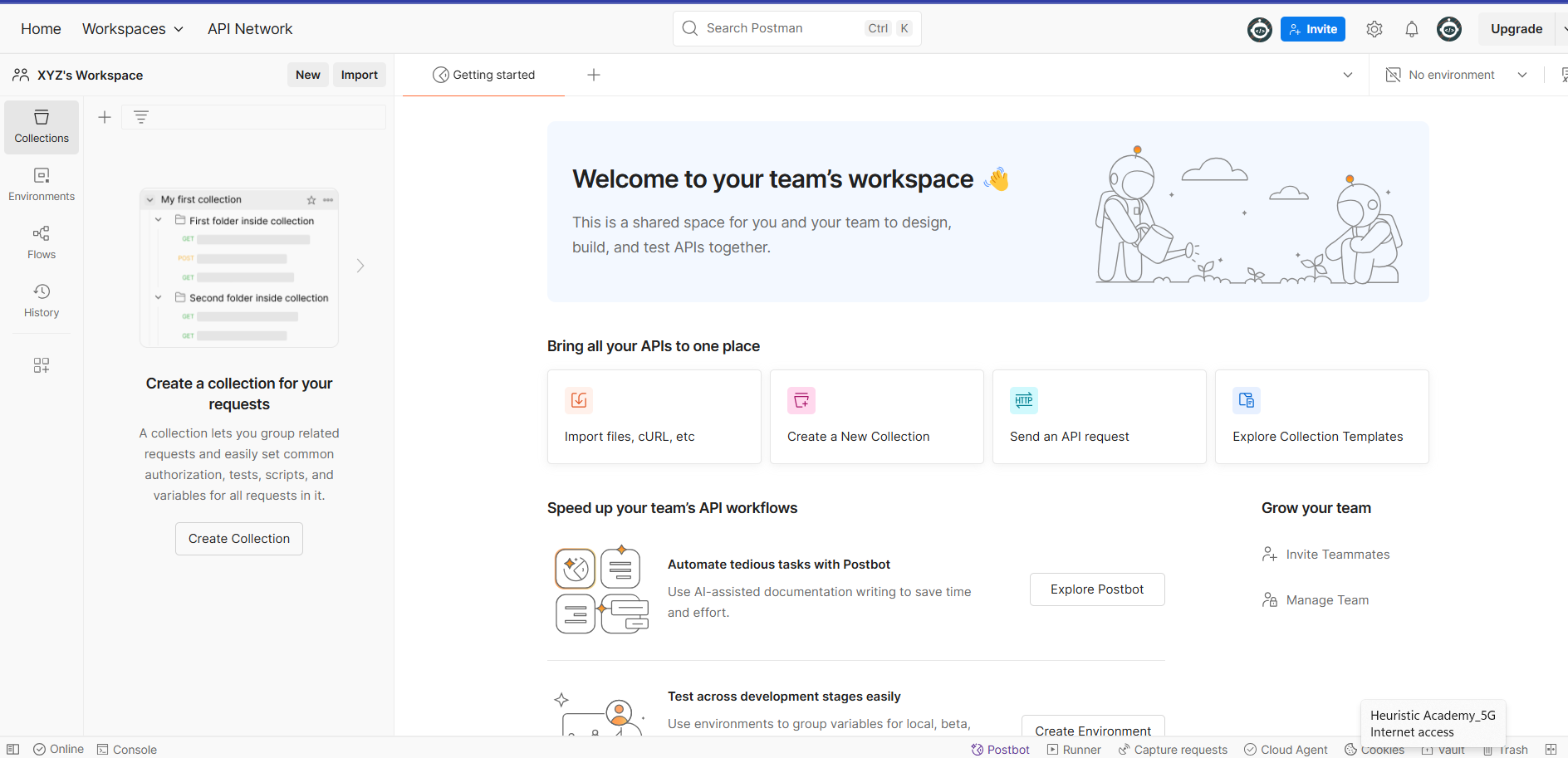Open the Environments sidebar tab
The height and width of the screenshot is (758, 1568).
(x=42, y=184)
